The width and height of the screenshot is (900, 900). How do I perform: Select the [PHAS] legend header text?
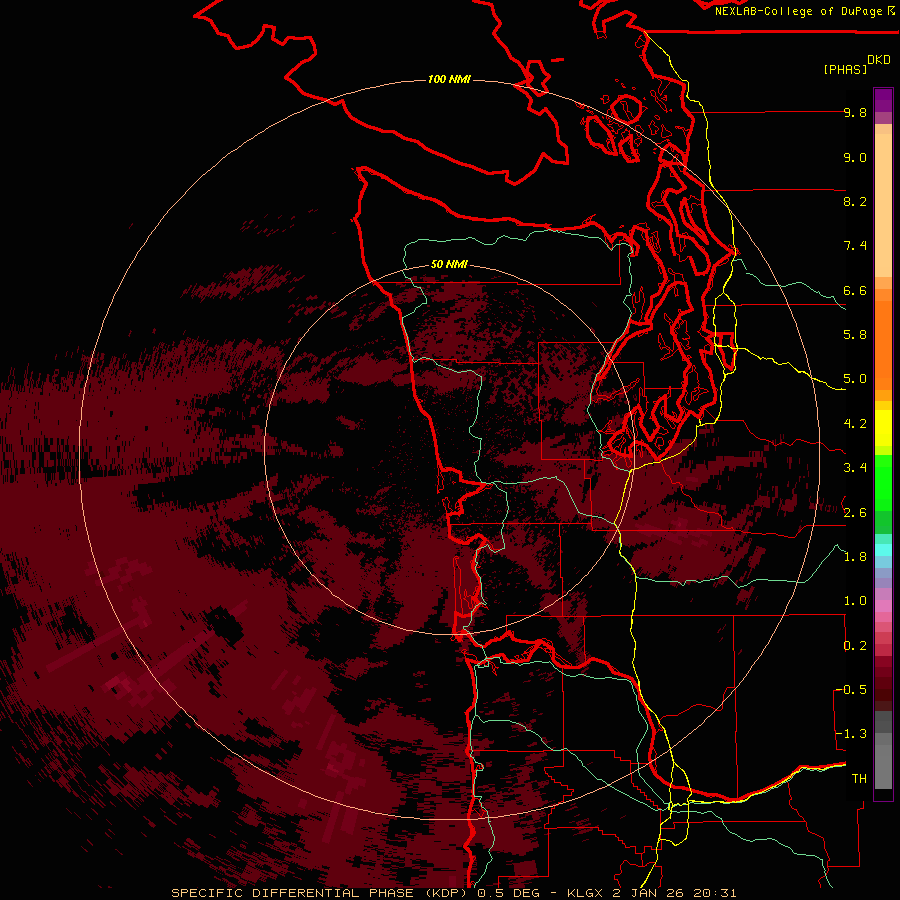point(845,69)
